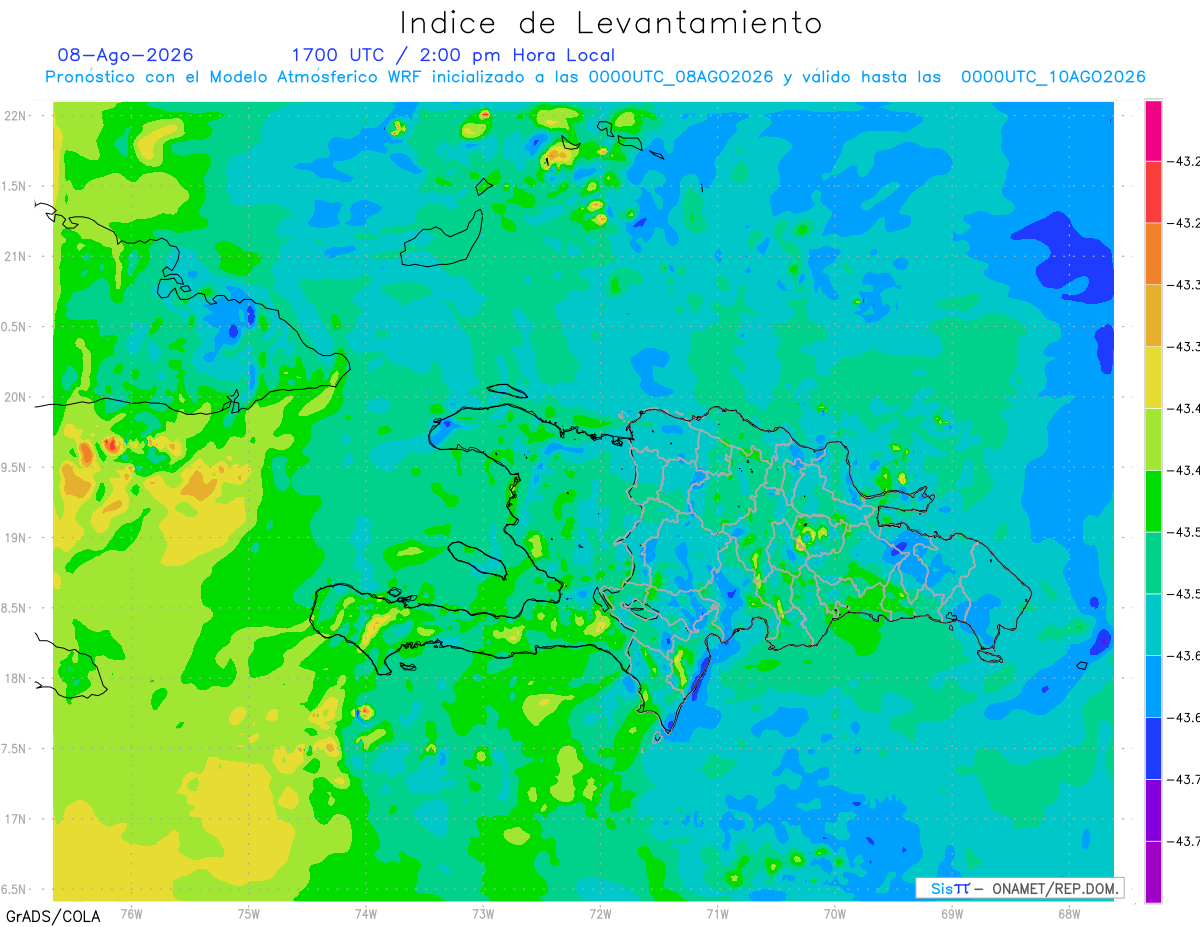
Task: Pick the bottom purple swatch on the color scale
Action: tap(1153, 871)
